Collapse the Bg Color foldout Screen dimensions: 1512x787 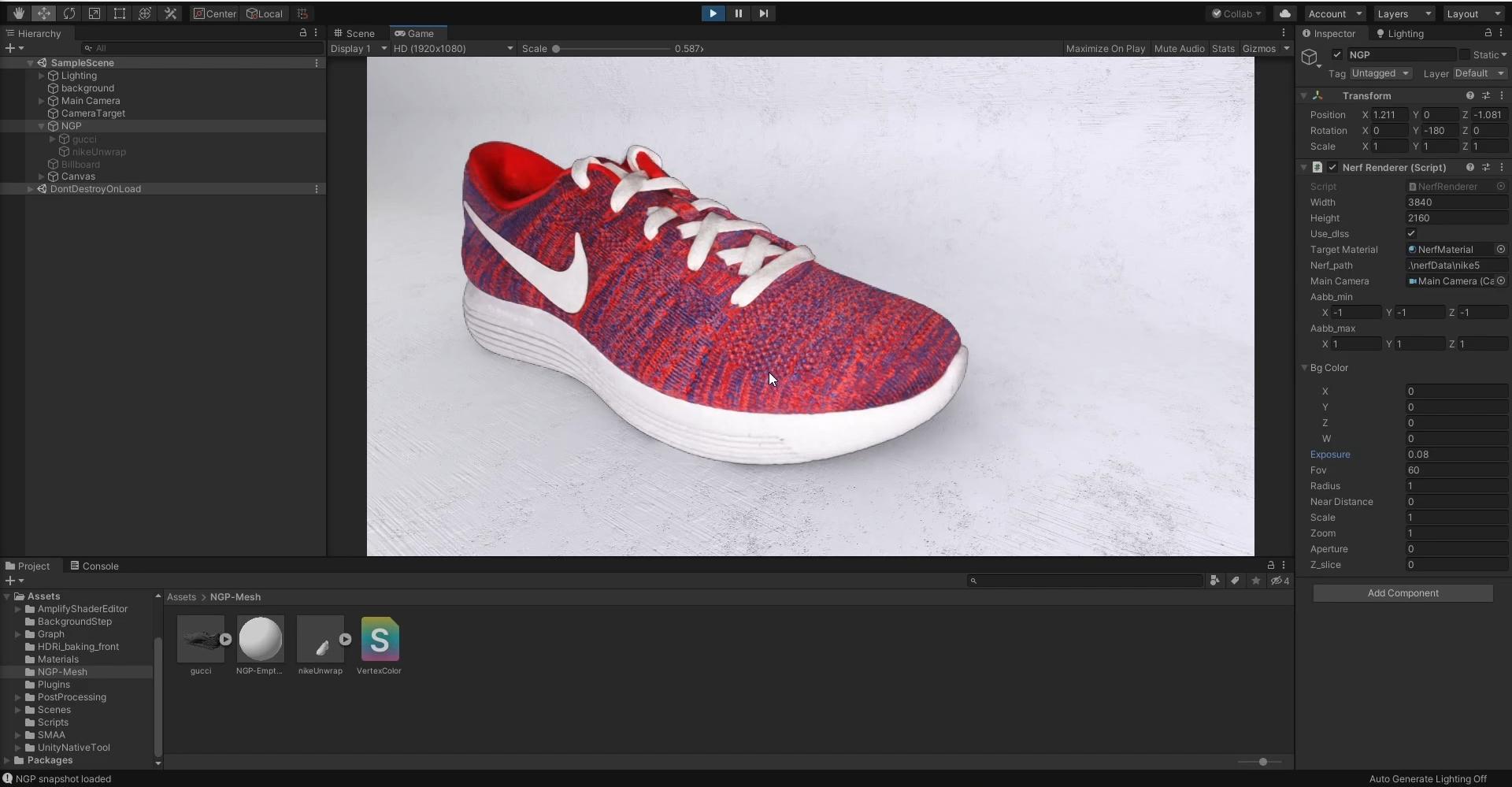[x=1304, y=368]
